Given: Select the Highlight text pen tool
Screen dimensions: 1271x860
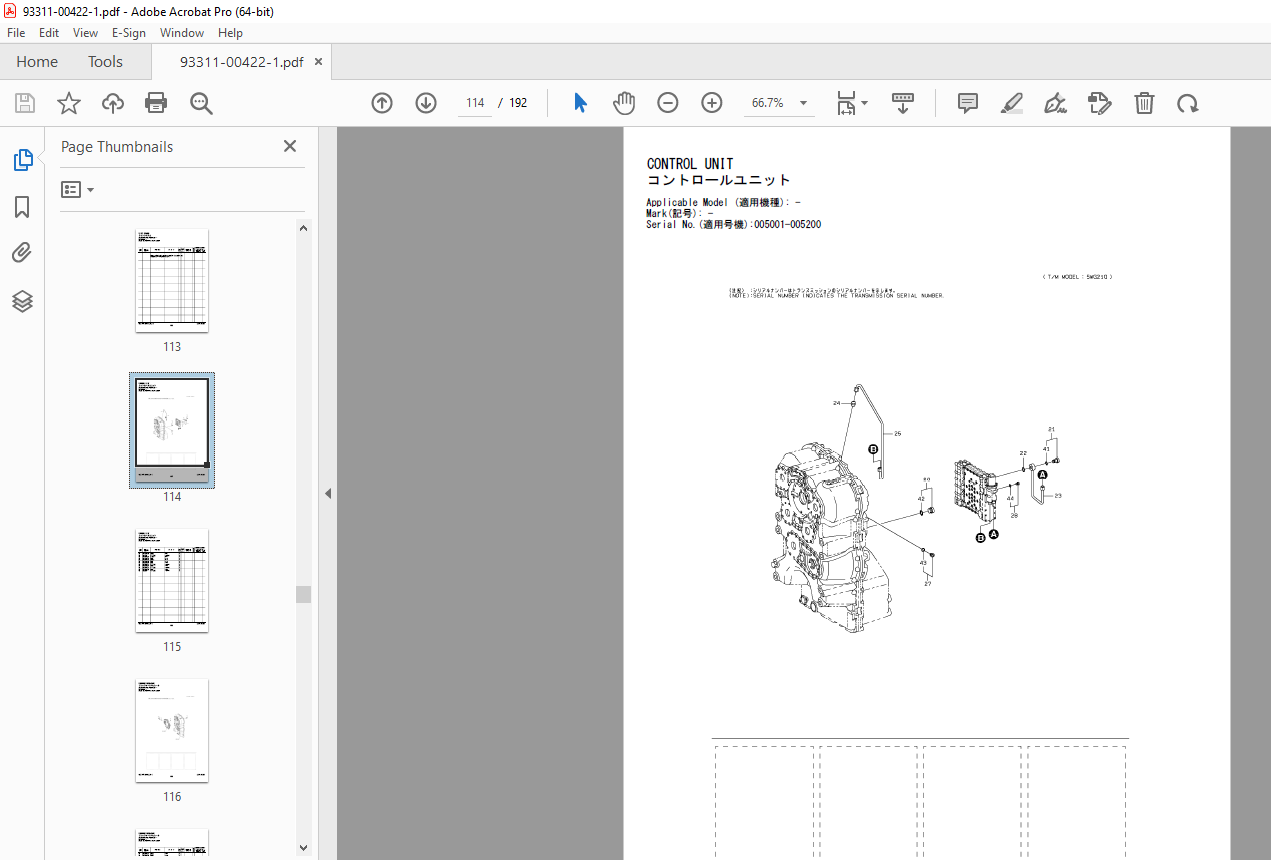Looking at the screenshot, I should pos(1012,103).
